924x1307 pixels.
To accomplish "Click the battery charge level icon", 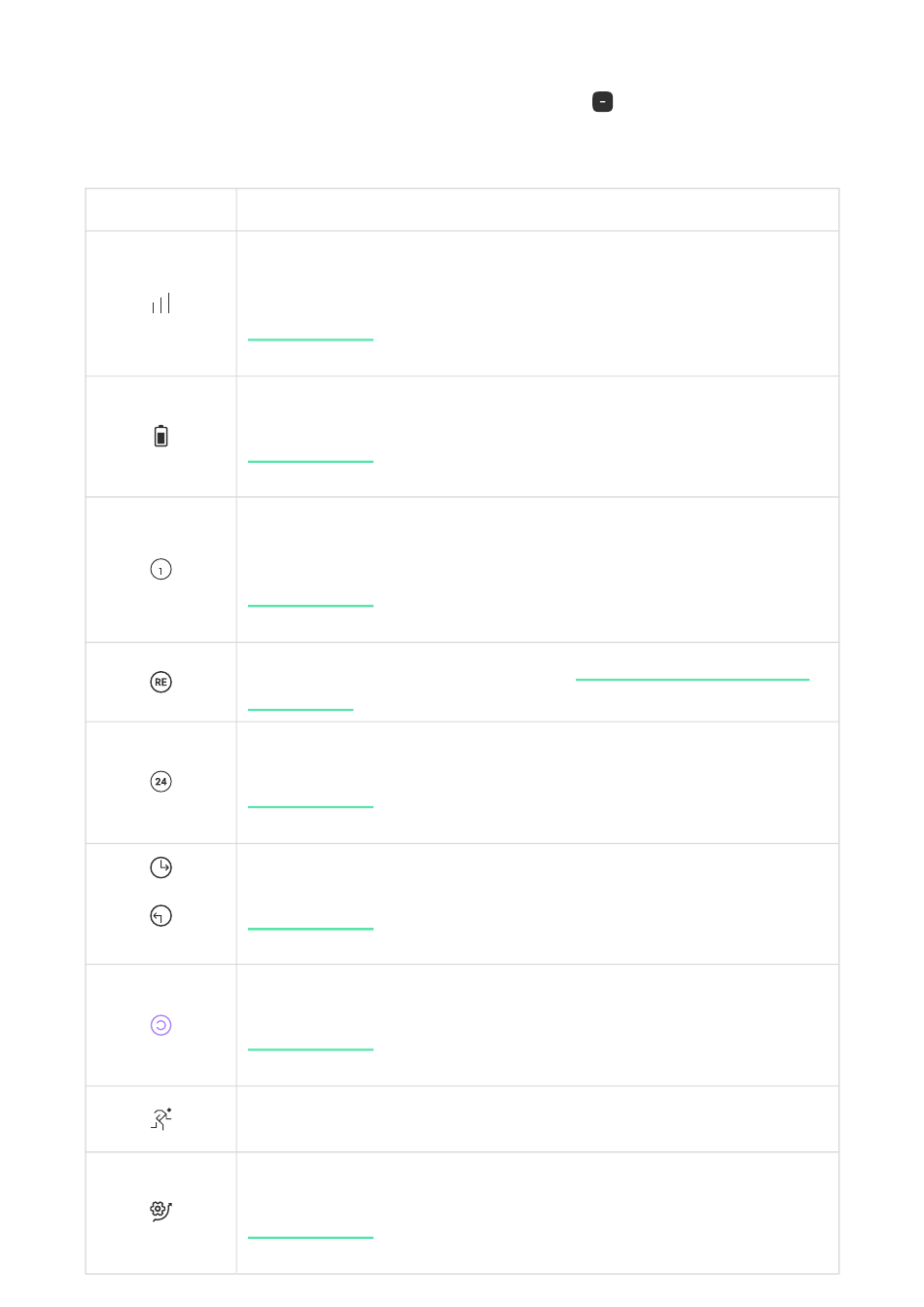I will click(161, 436).
